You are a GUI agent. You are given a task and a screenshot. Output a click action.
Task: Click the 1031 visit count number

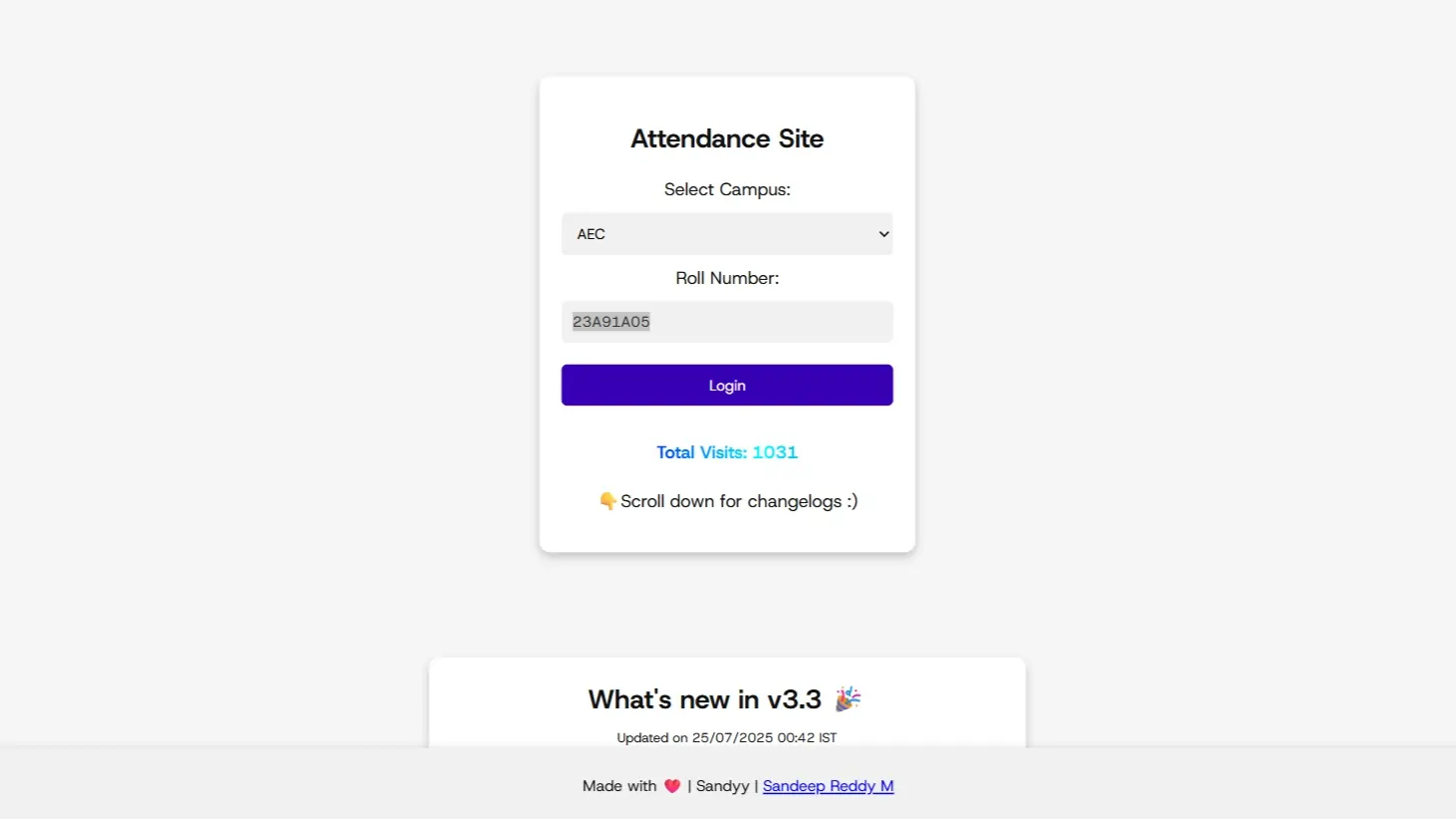point(775,452)
